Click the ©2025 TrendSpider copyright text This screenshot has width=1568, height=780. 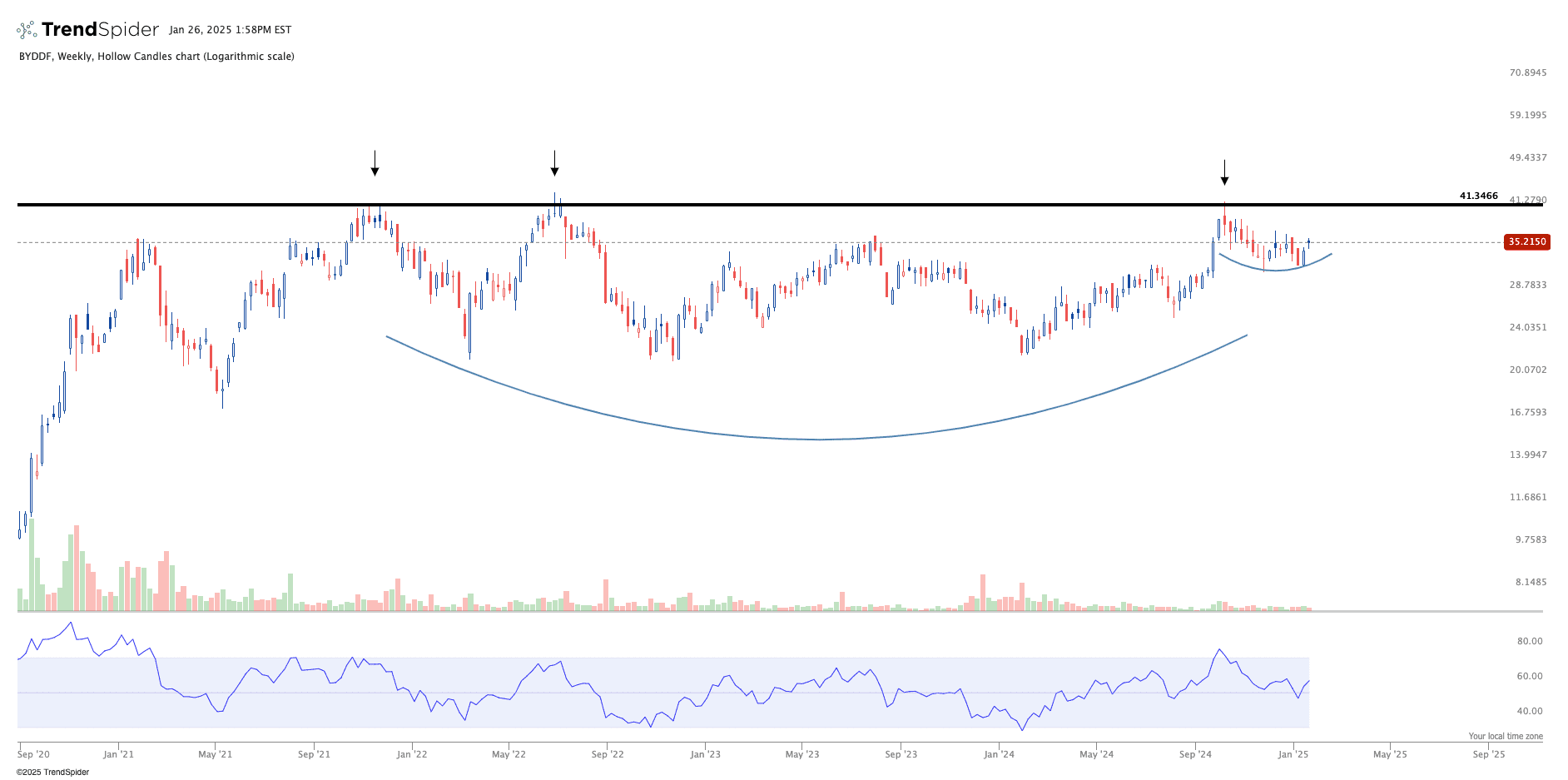[52, 773]
